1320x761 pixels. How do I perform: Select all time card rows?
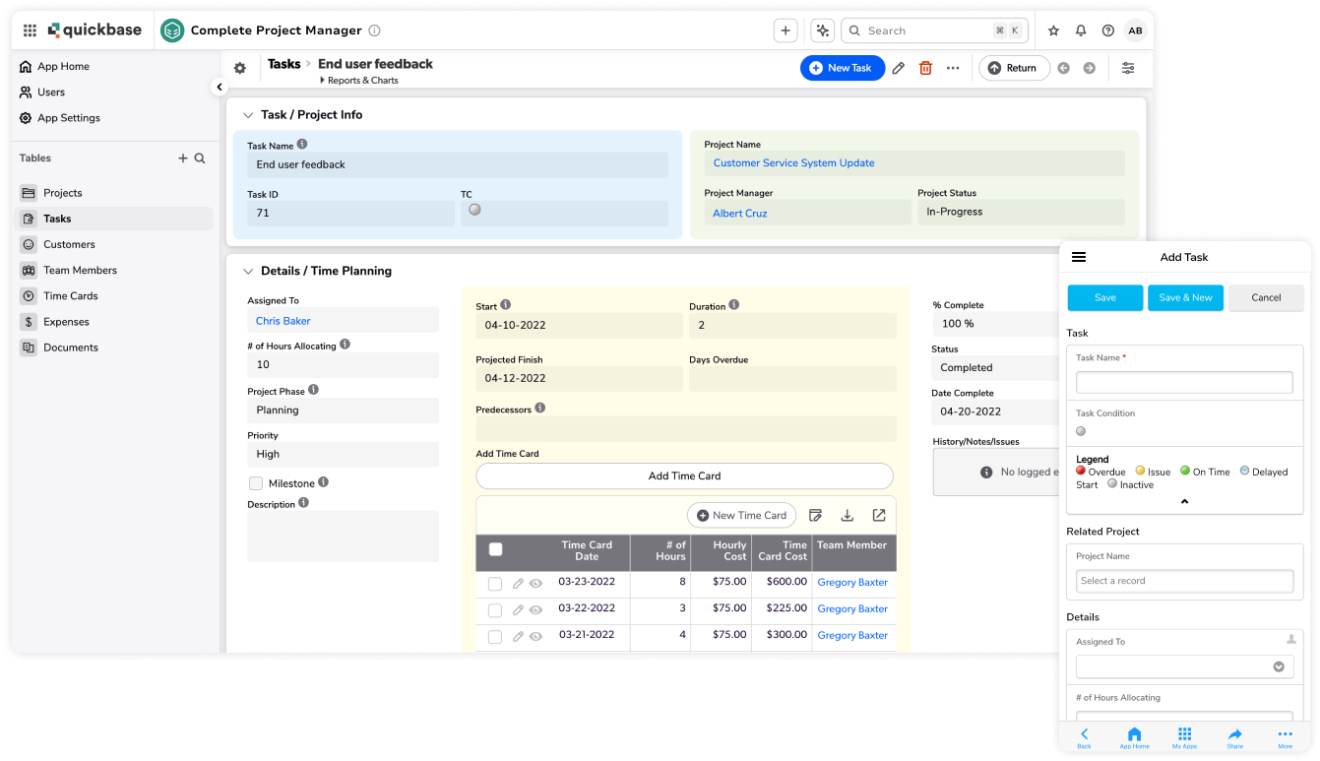(495, 548)
